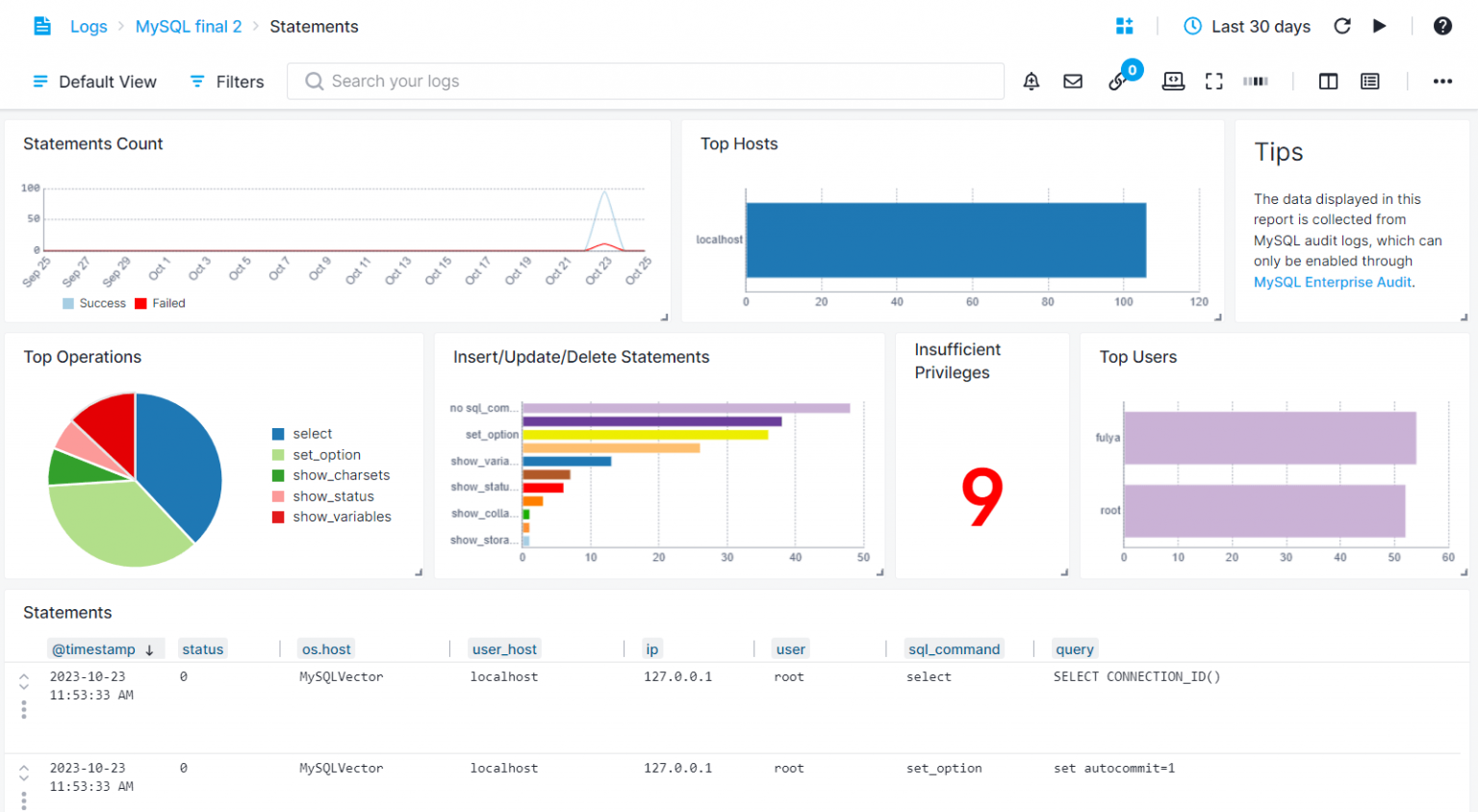Toggle the Success series in chart legend
The image size is (1478, 812).
pos(94,303)
